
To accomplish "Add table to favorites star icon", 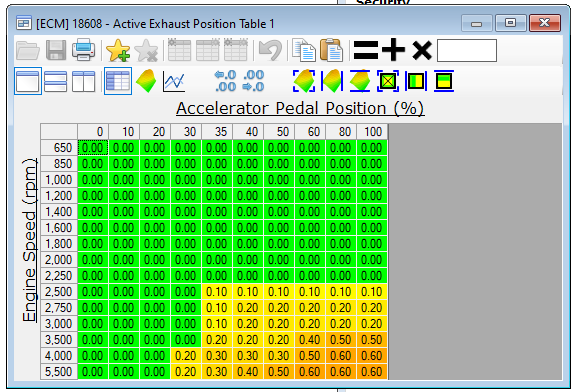I will pos(118,50).
